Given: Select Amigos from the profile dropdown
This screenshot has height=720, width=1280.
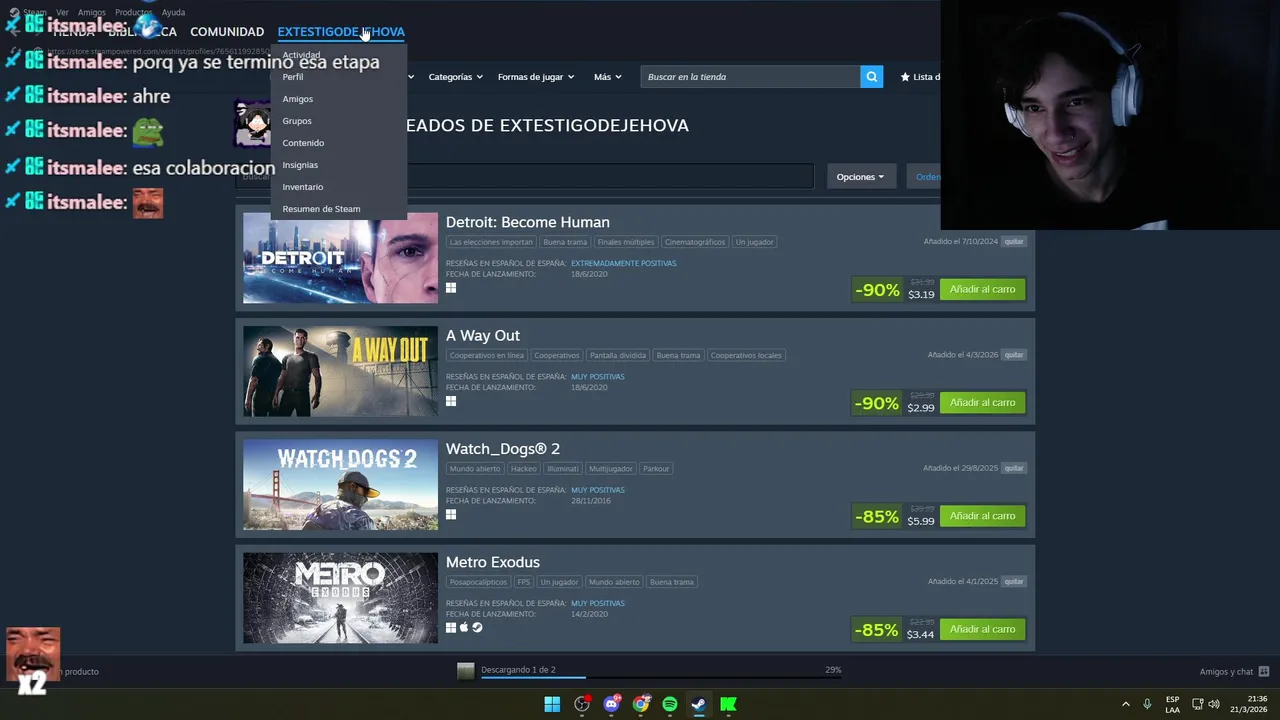Looking at the screenshot, I should pos(298,99).
